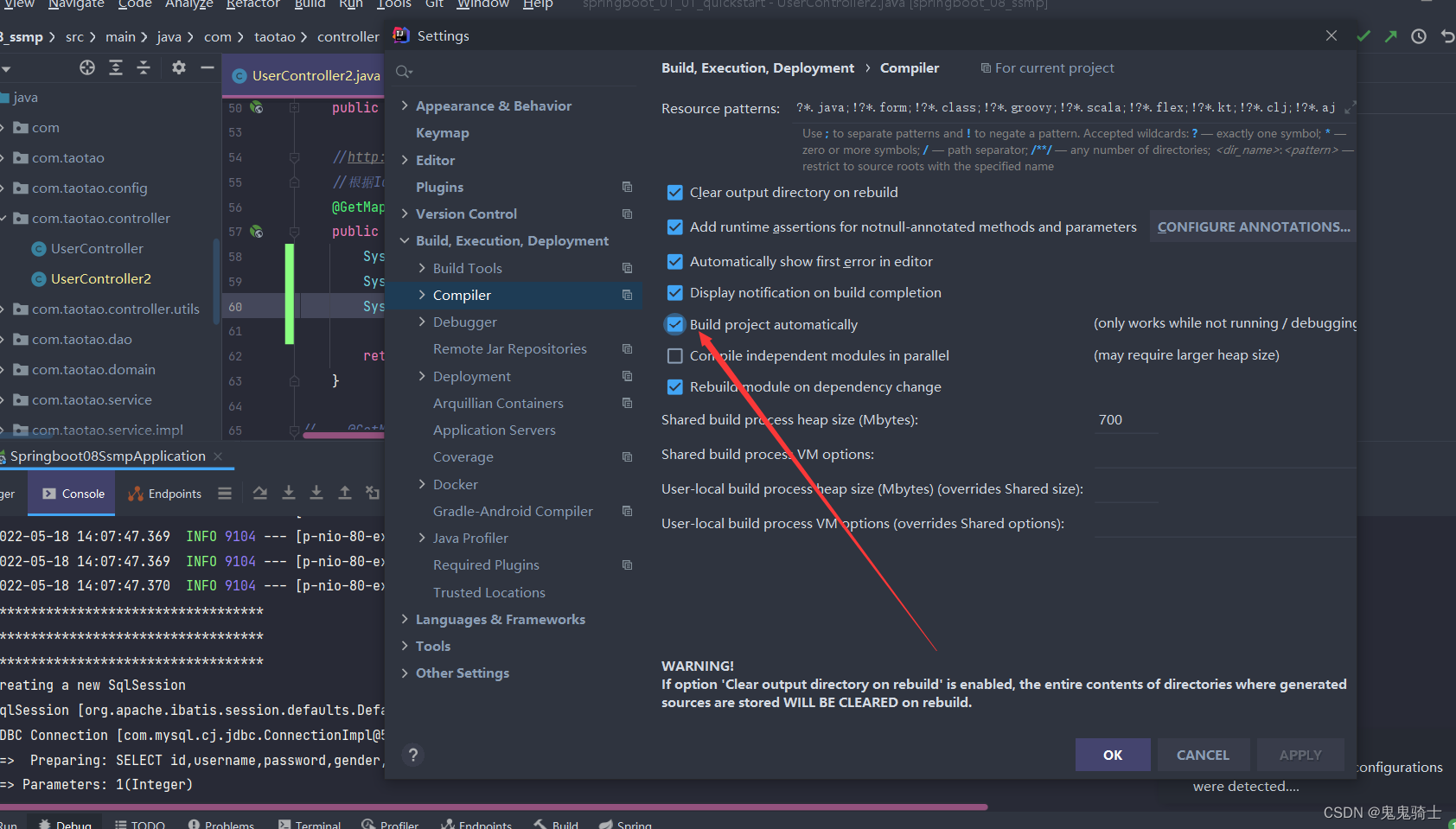The width and height of the screenshot is (1456, 829).
Task: Toggle Build project automatically checkbox
Action: pyautogui.click(x=675, y=324)
